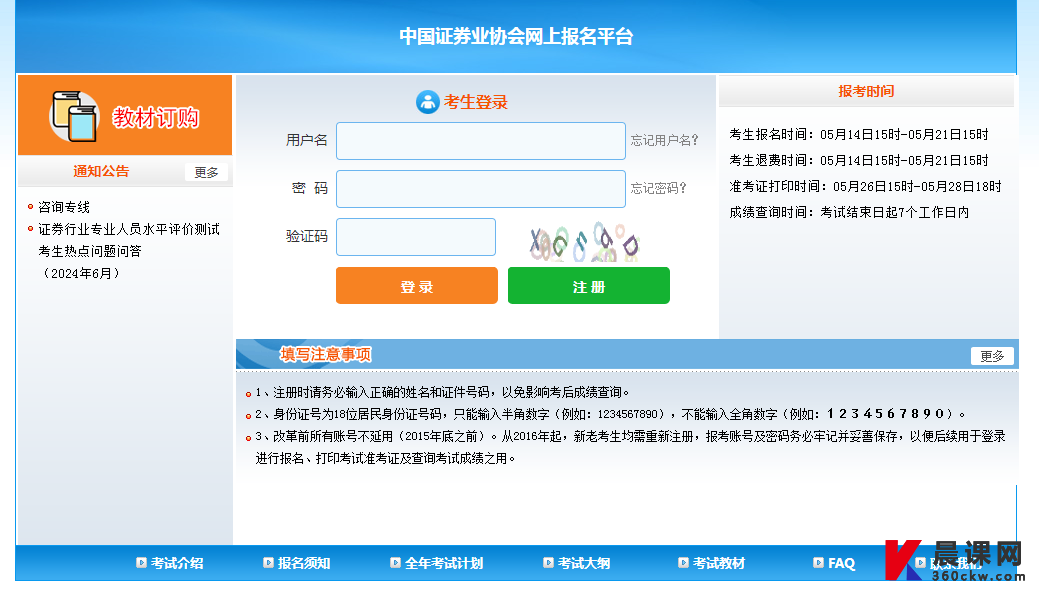Viewport: 1039px width, 599px height.
Task: Click the 成绩查询时间 line
Action: click(x=849, y=212)
